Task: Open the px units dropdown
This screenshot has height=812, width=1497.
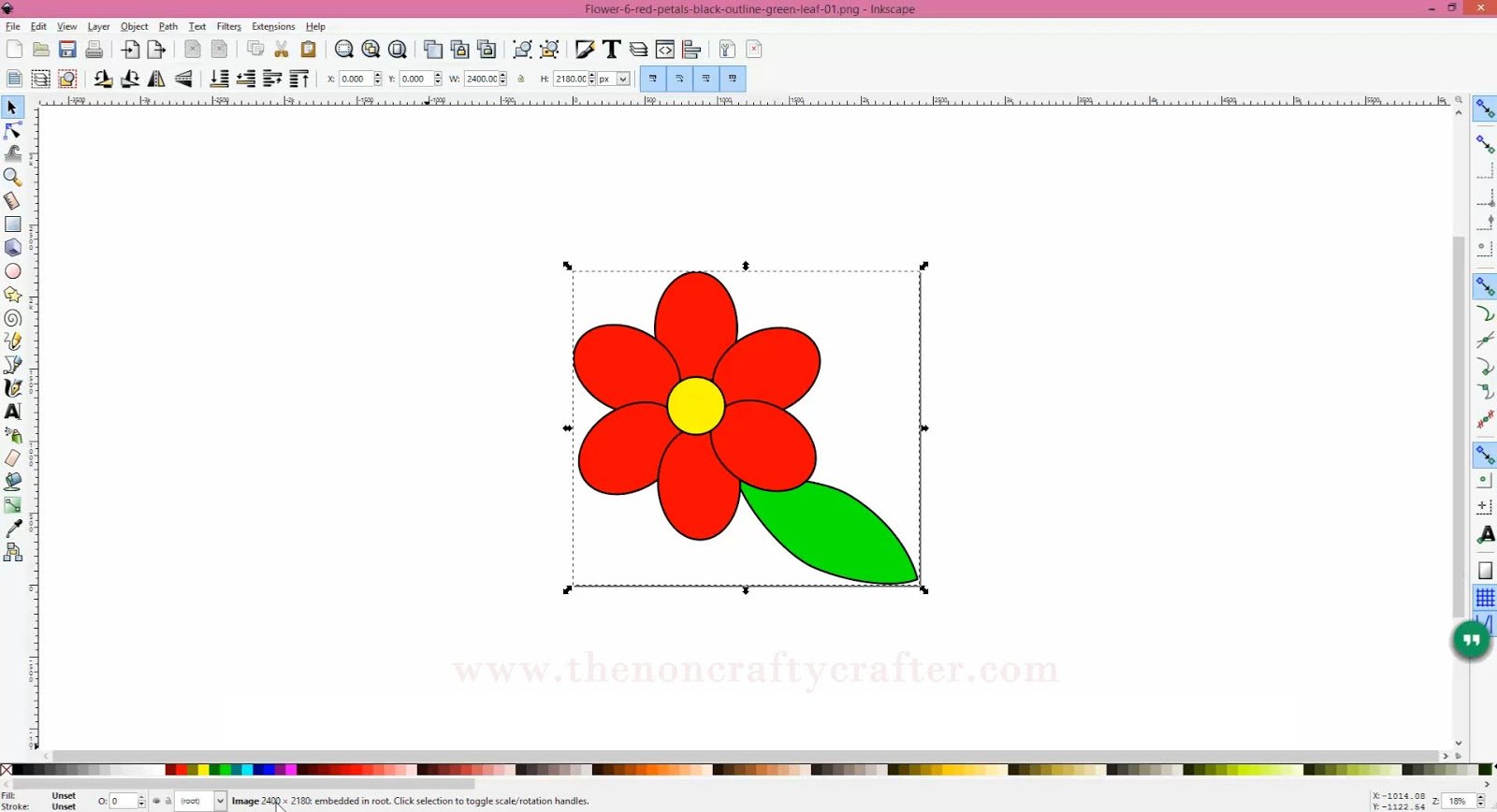Action: (x=622, y=80)
